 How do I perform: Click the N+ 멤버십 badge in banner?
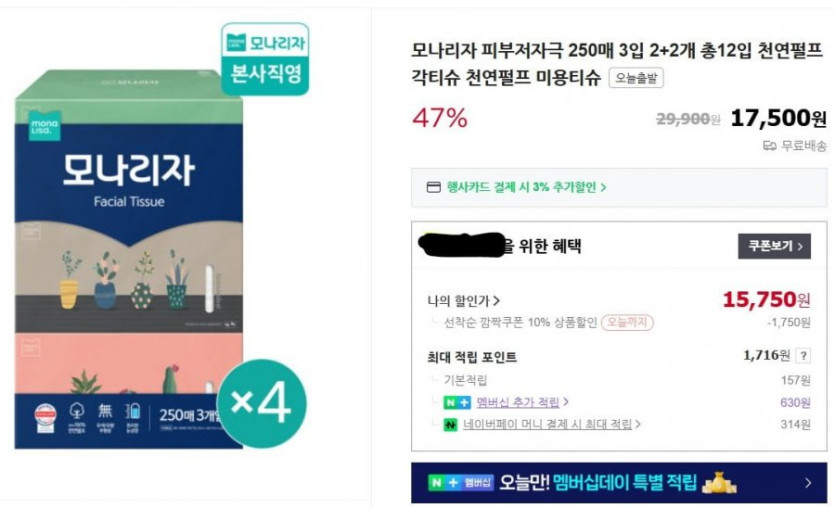click(461, 482)
